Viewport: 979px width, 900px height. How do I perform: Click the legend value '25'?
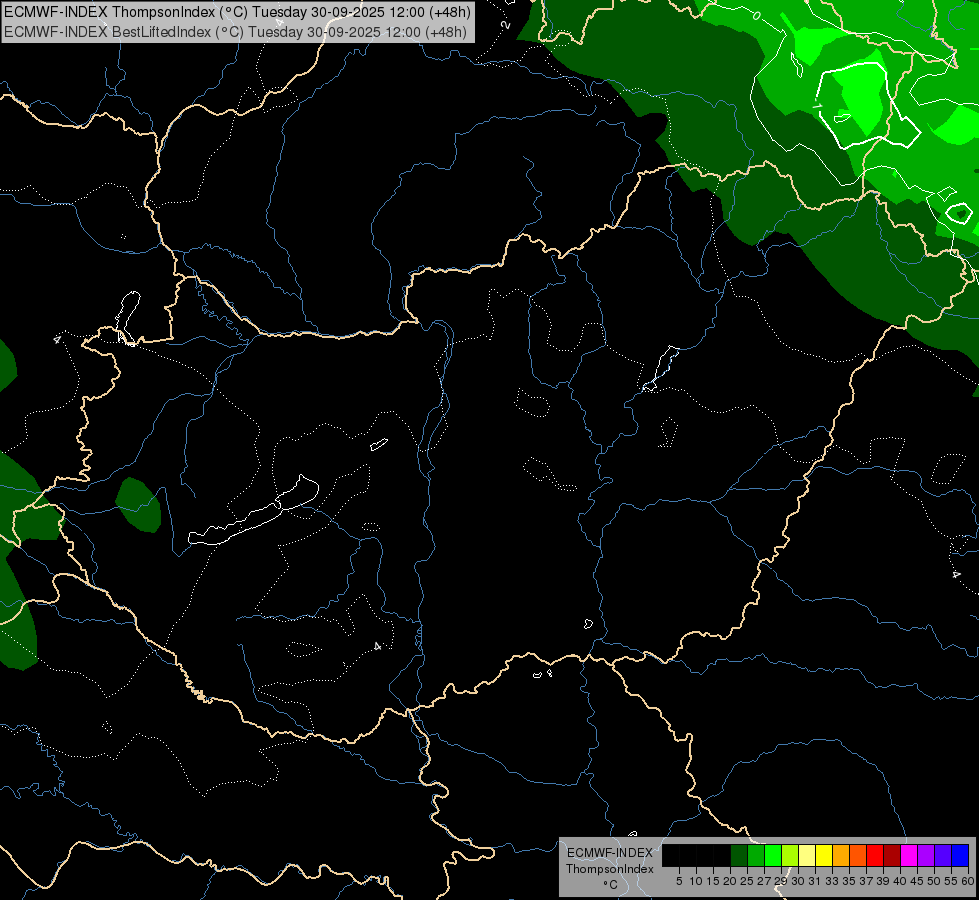[x=747, y=881]
